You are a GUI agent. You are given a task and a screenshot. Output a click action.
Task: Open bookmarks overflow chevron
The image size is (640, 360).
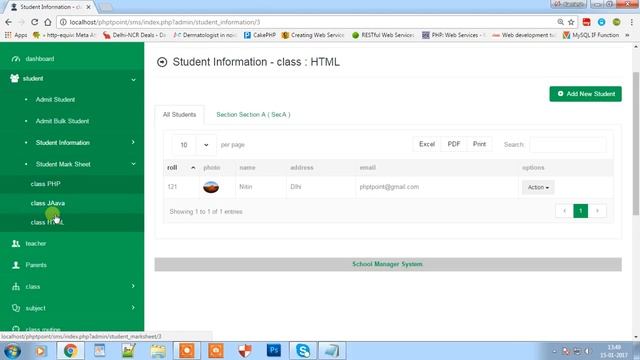tap(627, 35)
